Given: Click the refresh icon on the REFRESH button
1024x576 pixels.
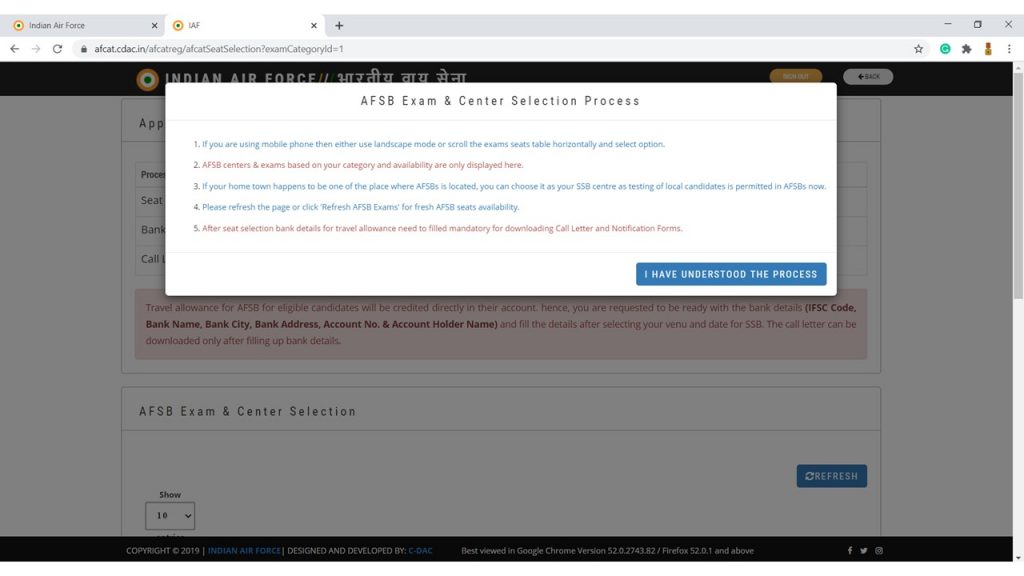Looking at the screenshot, I should 809,475.
